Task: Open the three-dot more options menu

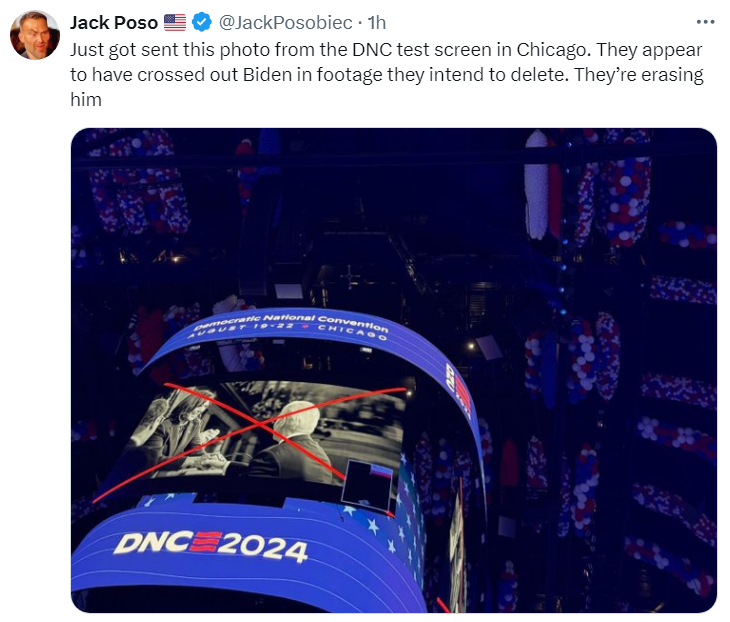Action: [x=705, y=22]
